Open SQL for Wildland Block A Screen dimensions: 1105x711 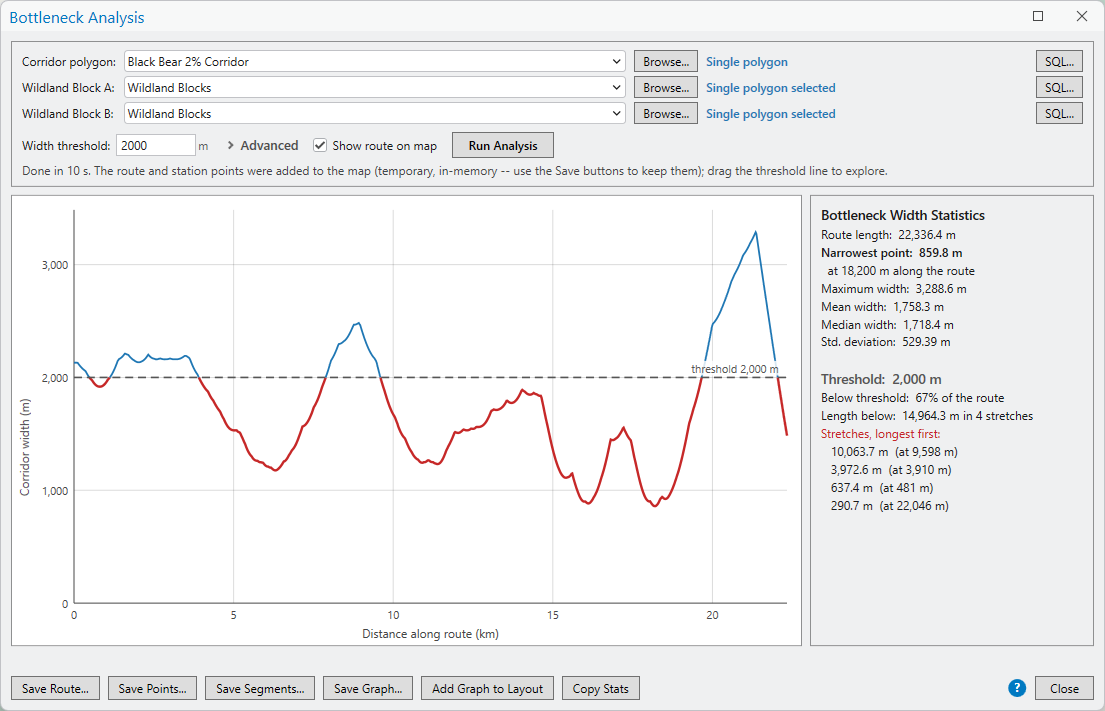pyautogui.click(x=1058, y=88)
